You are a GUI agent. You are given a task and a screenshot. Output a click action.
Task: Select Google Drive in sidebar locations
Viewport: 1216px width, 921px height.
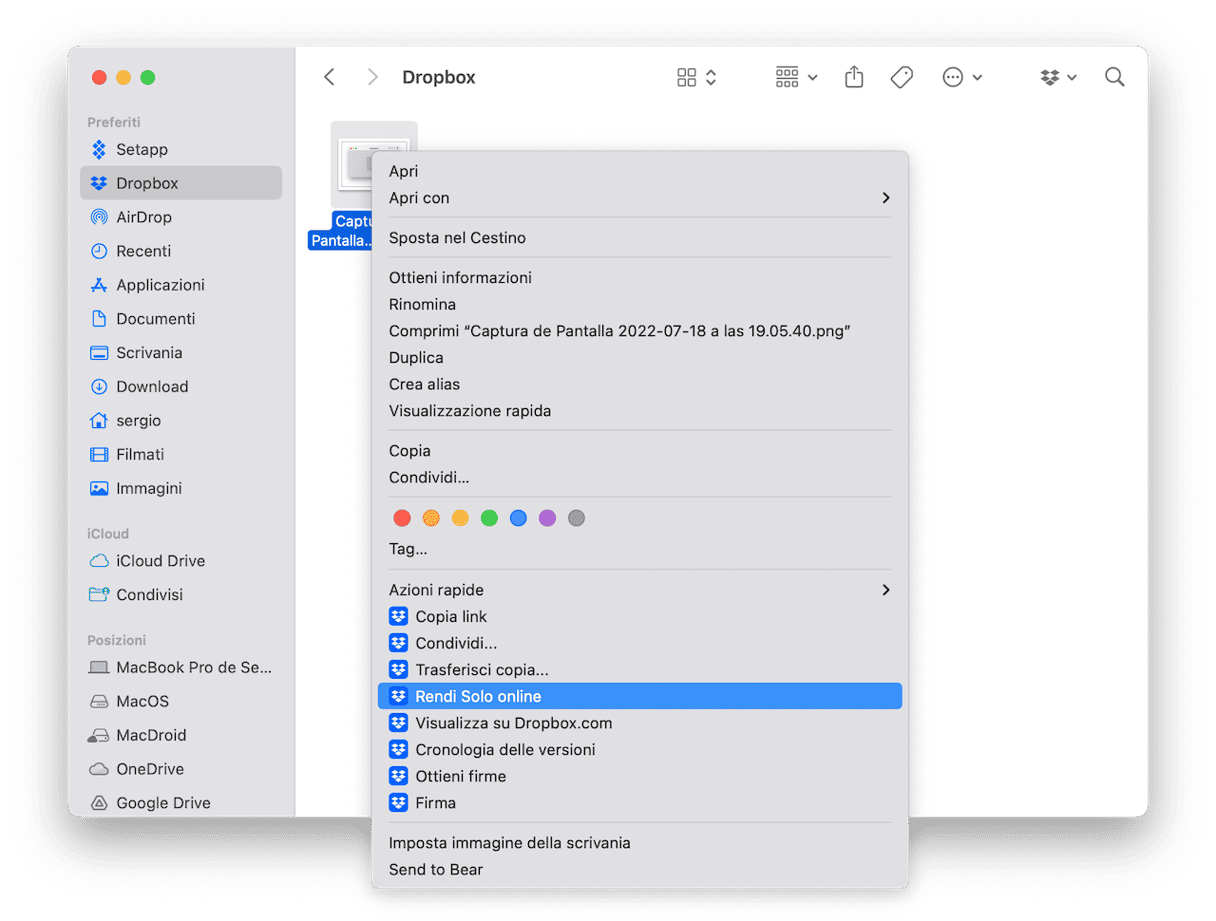click(x=162, y=802)
